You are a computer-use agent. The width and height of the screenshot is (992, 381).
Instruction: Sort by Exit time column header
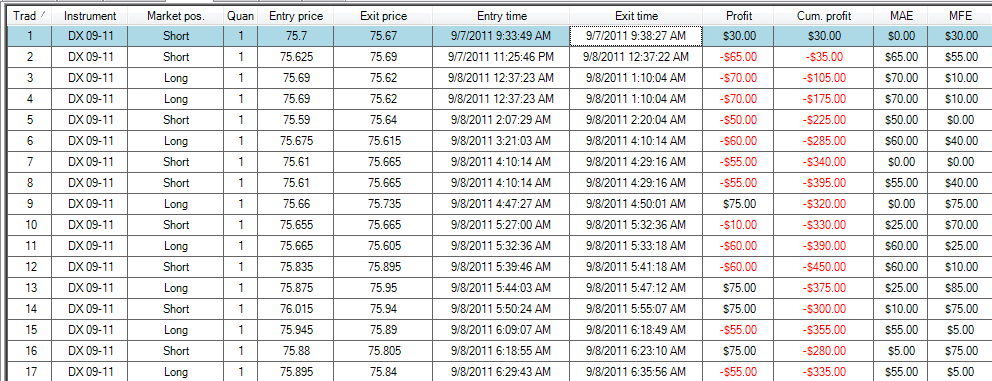(636, 16)
